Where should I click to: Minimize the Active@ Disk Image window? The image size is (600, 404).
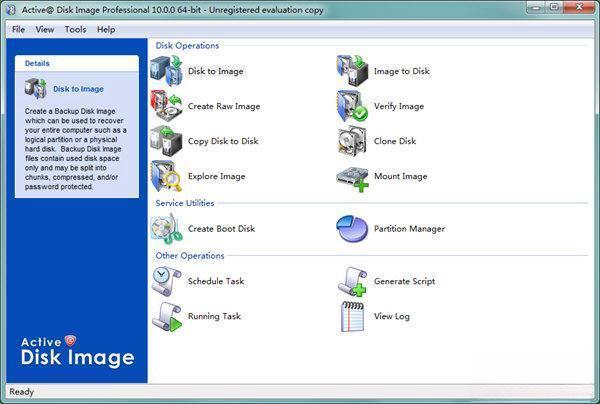pyautogui.click(x=536, y=7)
